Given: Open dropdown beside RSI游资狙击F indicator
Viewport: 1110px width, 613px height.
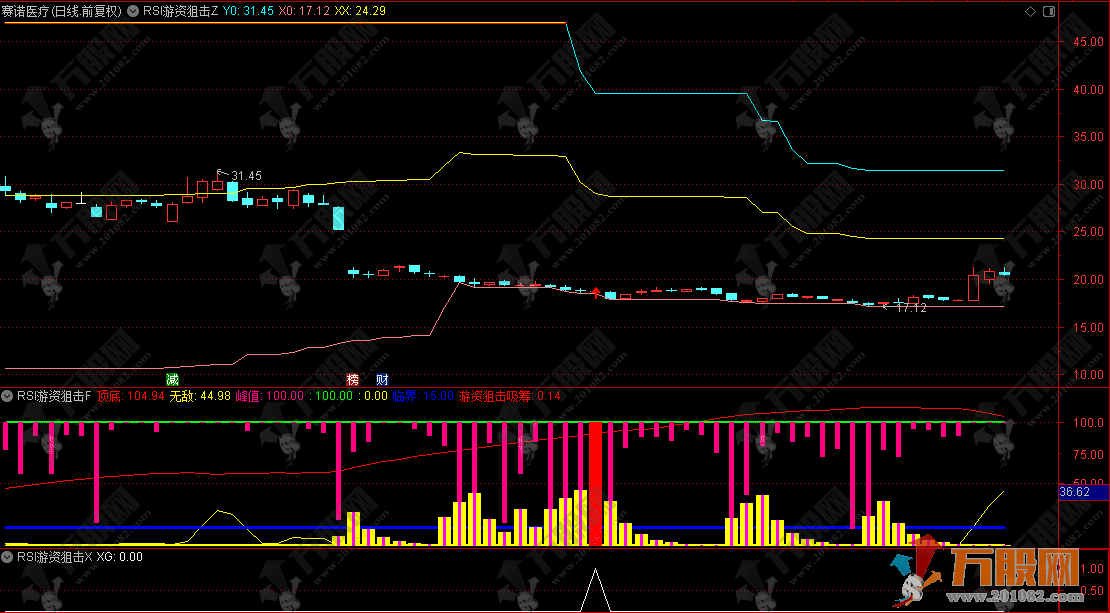Looking at the screenshot, I should click(x=8, y=396).
